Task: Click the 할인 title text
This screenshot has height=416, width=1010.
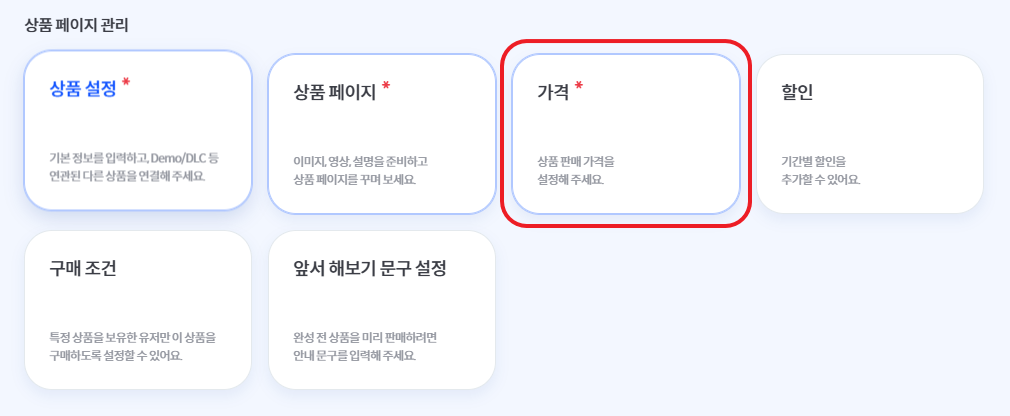Action: (x=797, y=93)
